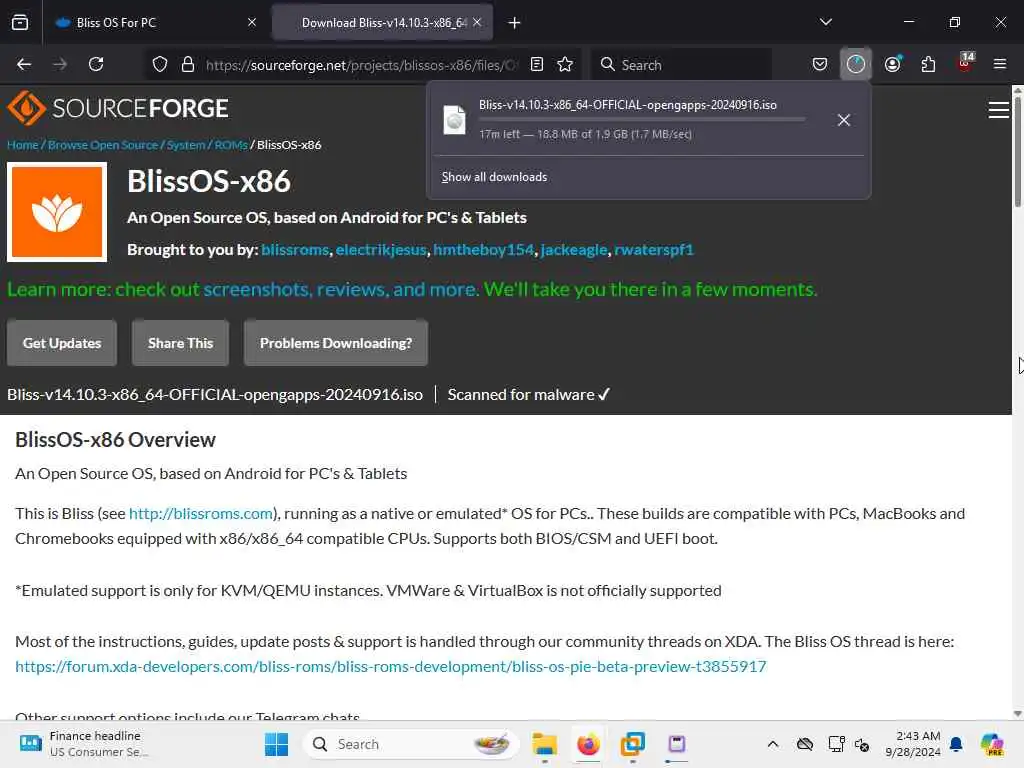
Task: Open the SourceForge site hamburger menu
Action: [x=998, y=110]
